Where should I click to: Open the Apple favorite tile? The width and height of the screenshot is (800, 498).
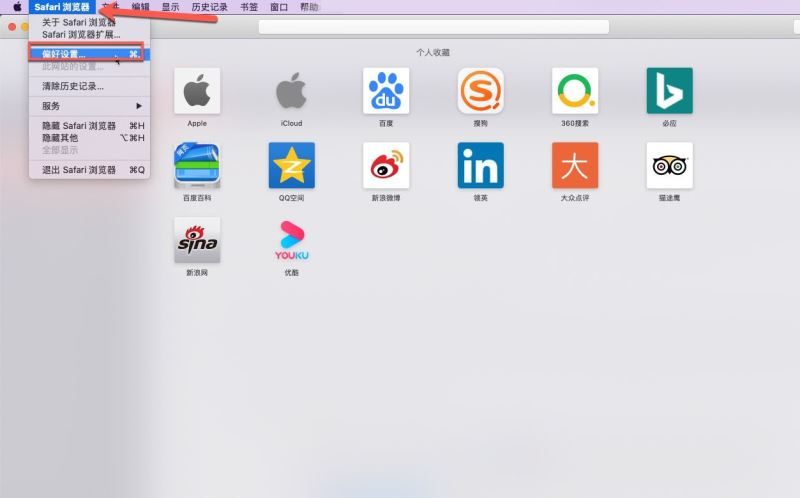click(x=197, y=91)
